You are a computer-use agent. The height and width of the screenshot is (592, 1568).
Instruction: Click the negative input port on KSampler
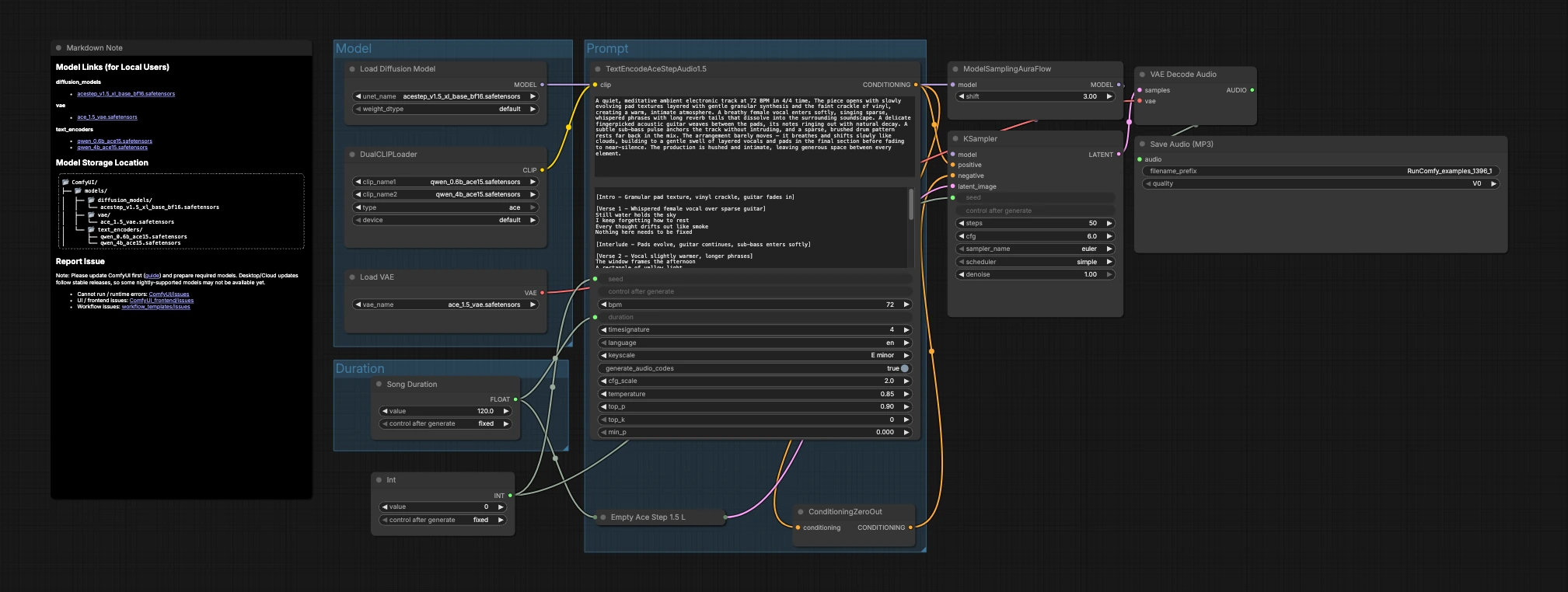953,176
